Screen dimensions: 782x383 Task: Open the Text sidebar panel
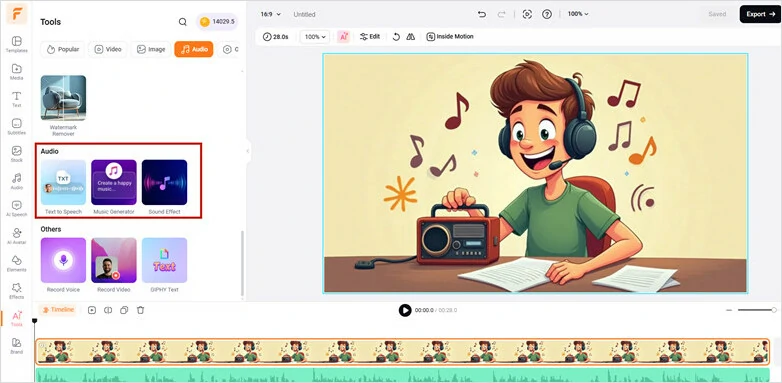(x=16, y=99)
